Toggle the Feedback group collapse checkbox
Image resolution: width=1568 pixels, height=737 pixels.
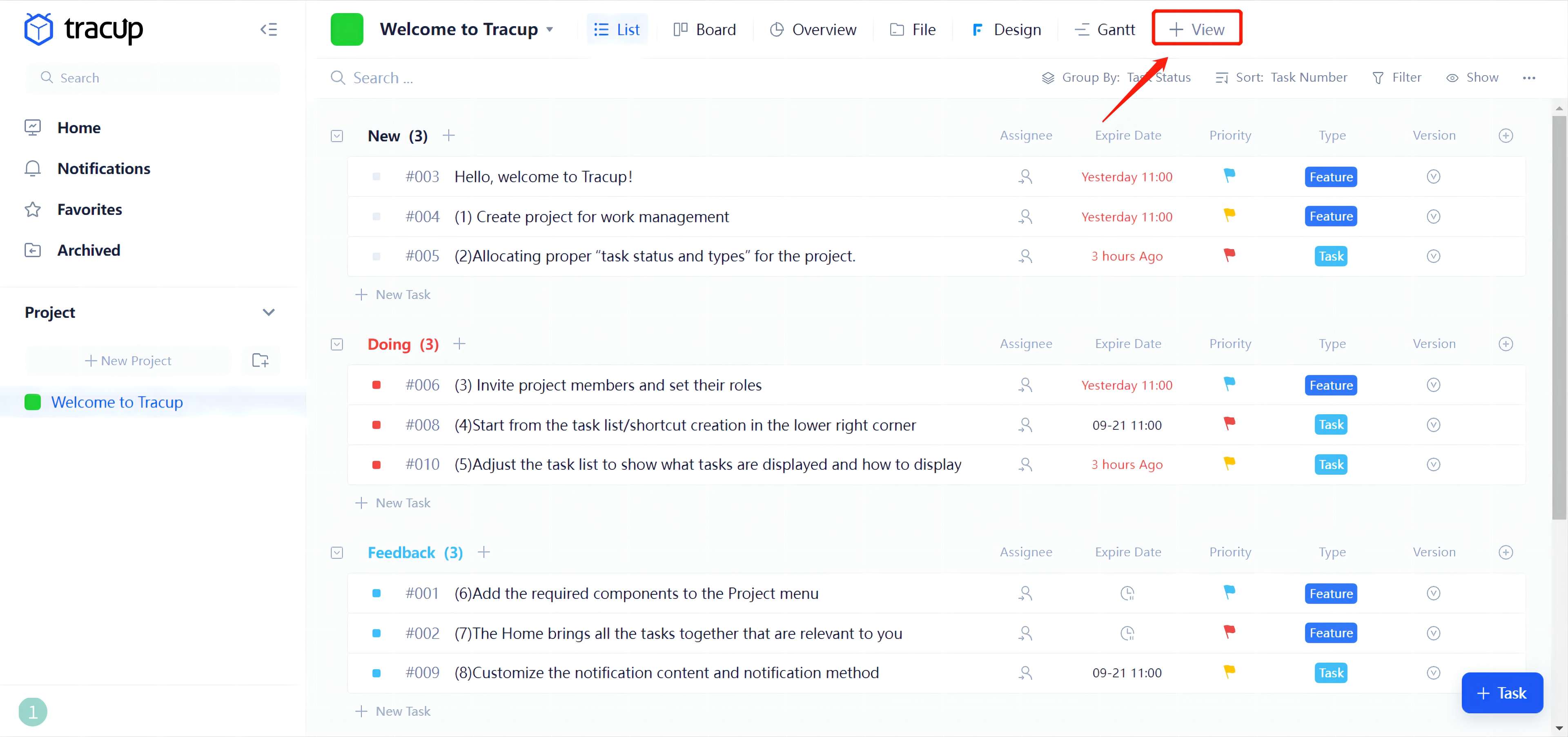(x=336, y=552)
